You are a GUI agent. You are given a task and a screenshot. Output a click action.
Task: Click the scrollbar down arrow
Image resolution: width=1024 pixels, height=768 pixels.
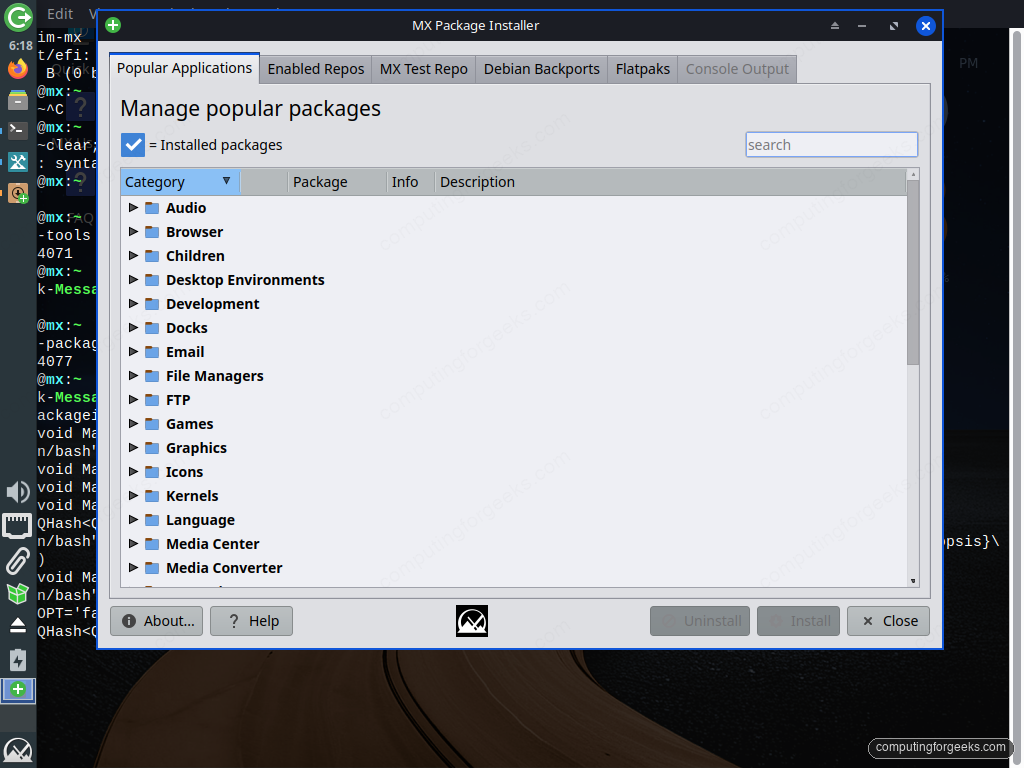coord(913,581)
